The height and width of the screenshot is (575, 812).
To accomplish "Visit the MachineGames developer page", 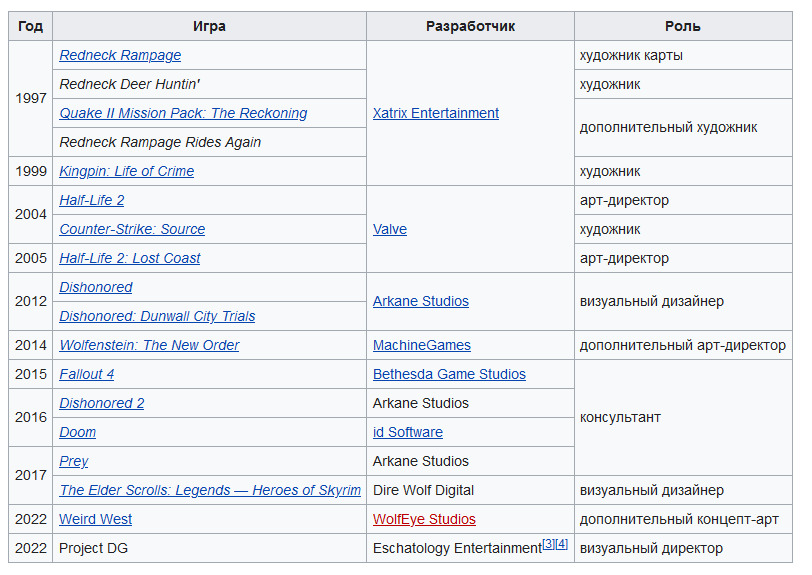I will [x=421, y=345].
